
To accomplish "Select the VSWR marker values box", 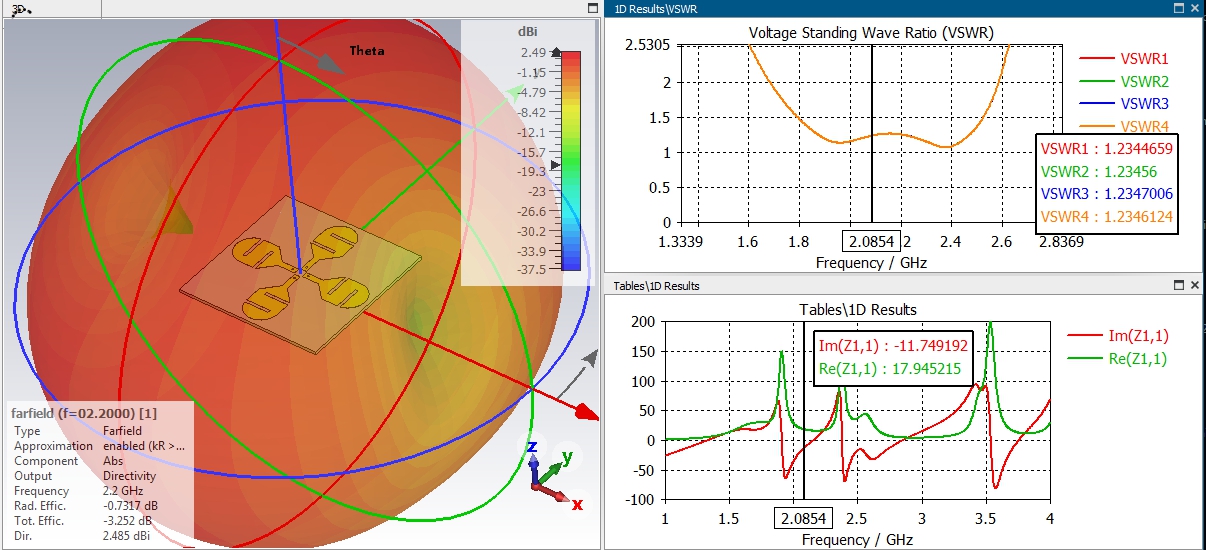I will click(x=1106, y=183).
